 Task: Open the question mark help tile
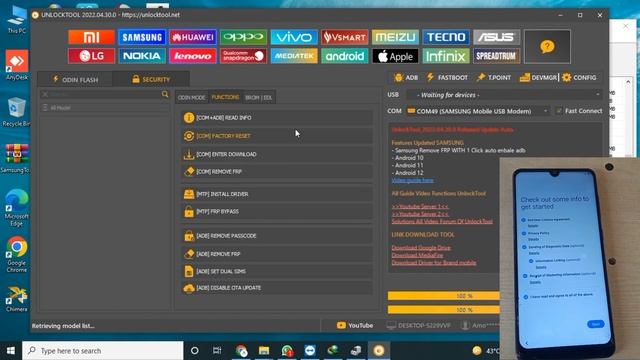click(x=547, y=47)
